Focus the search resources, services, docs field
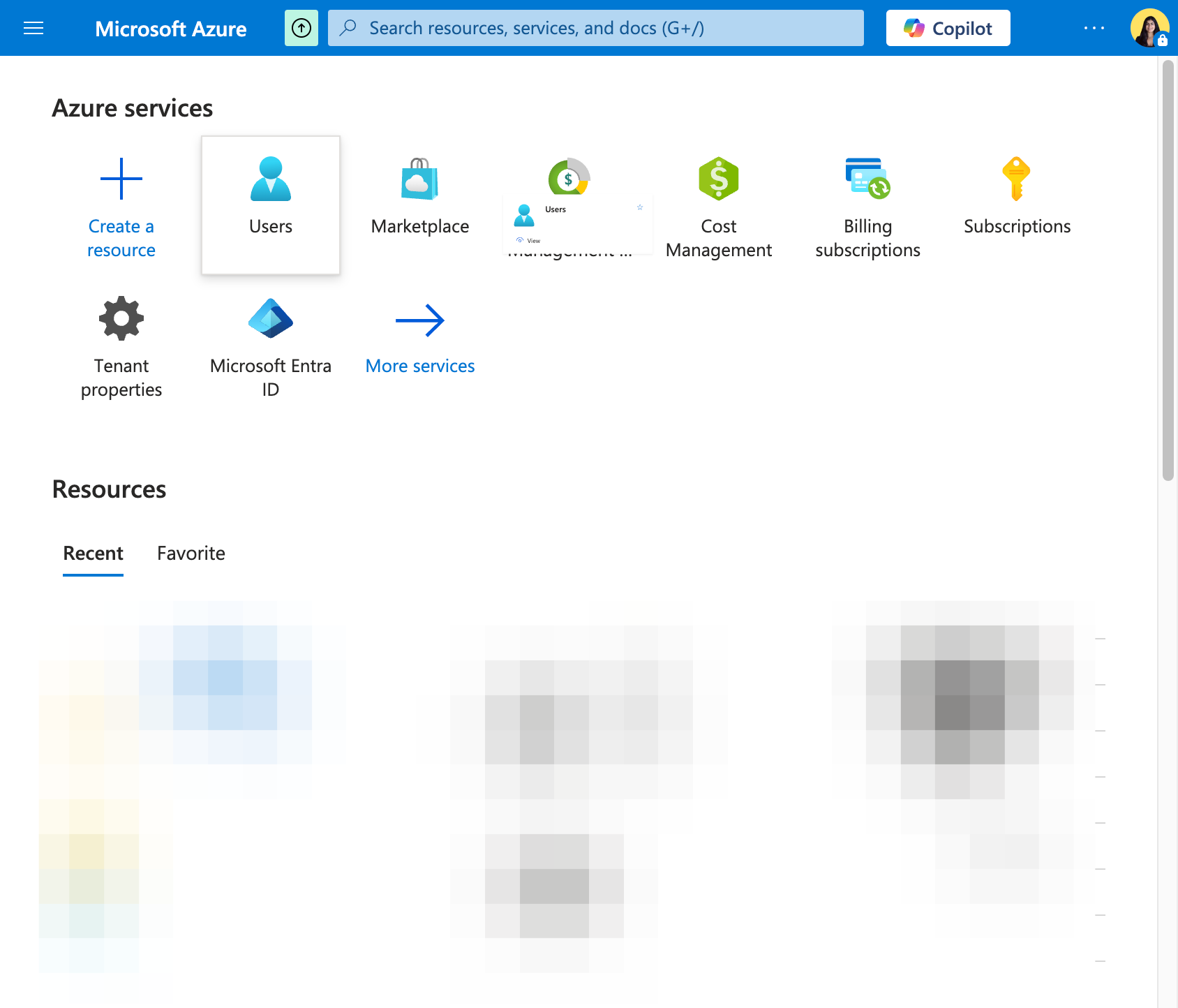1178x1008 pixels. click(x=596, y=28)
